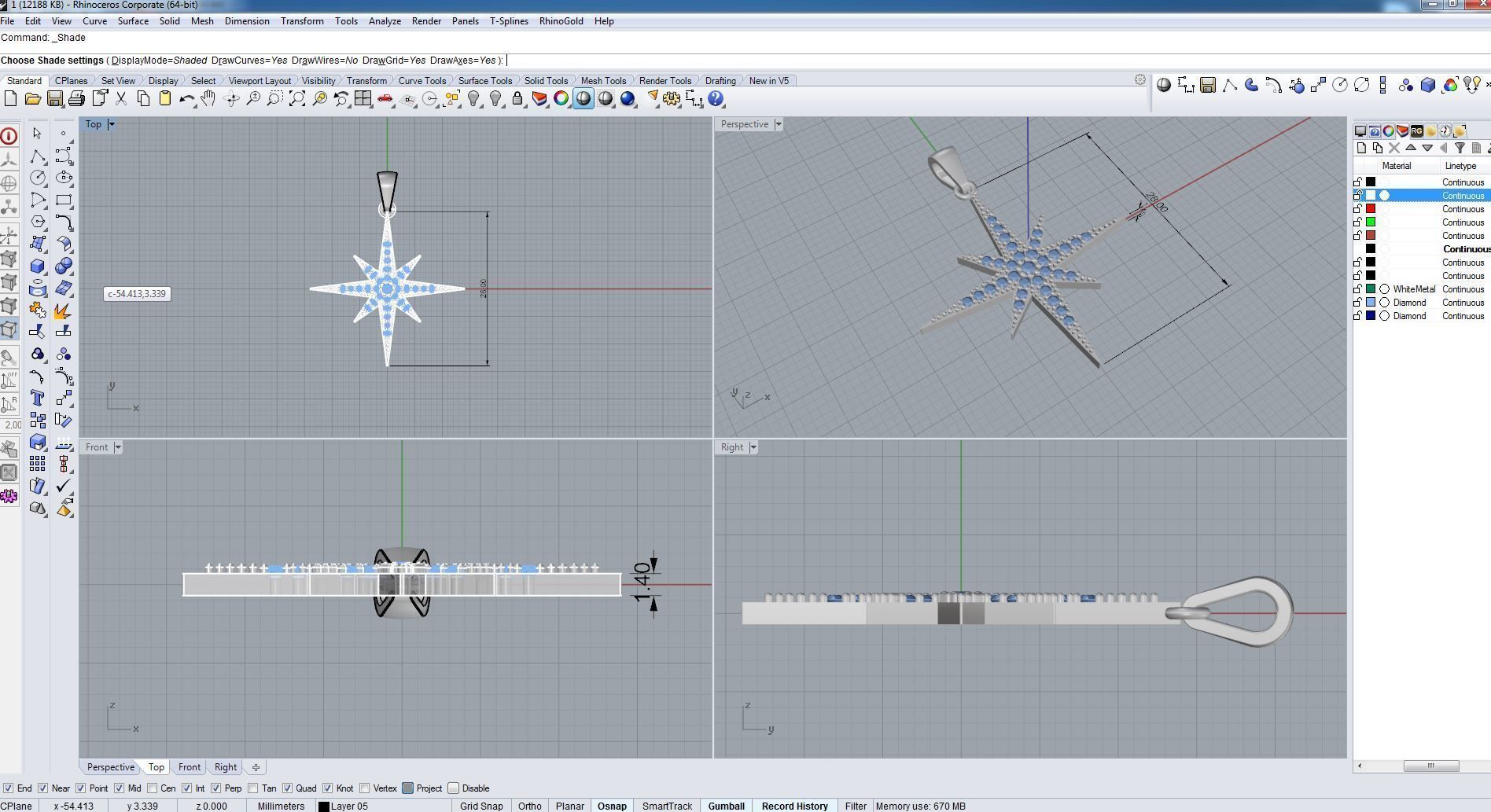The image size is (1491, 812).
Task: Click the Undo arrow icon
Action: coord(187,98)
